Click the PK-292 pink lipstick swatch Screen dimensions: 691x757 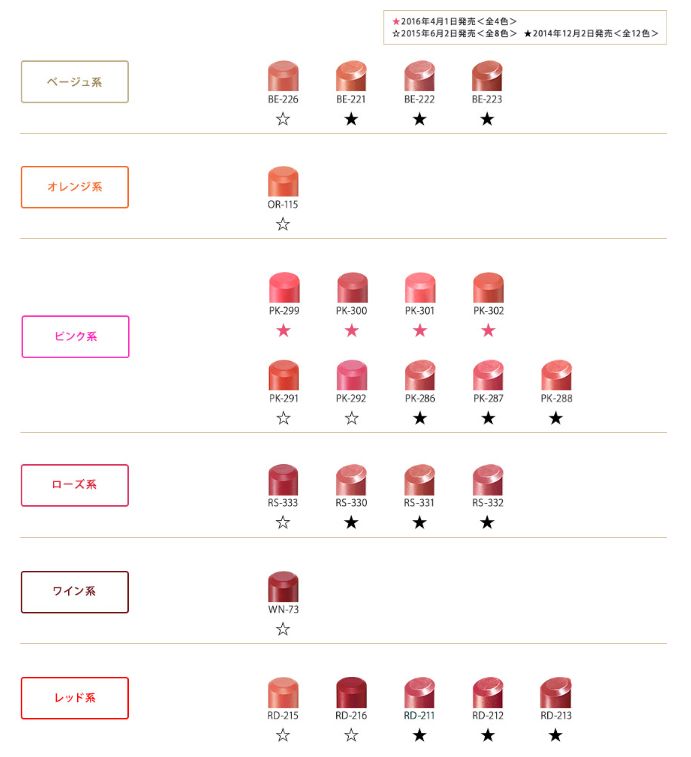[x=352, y=375]
